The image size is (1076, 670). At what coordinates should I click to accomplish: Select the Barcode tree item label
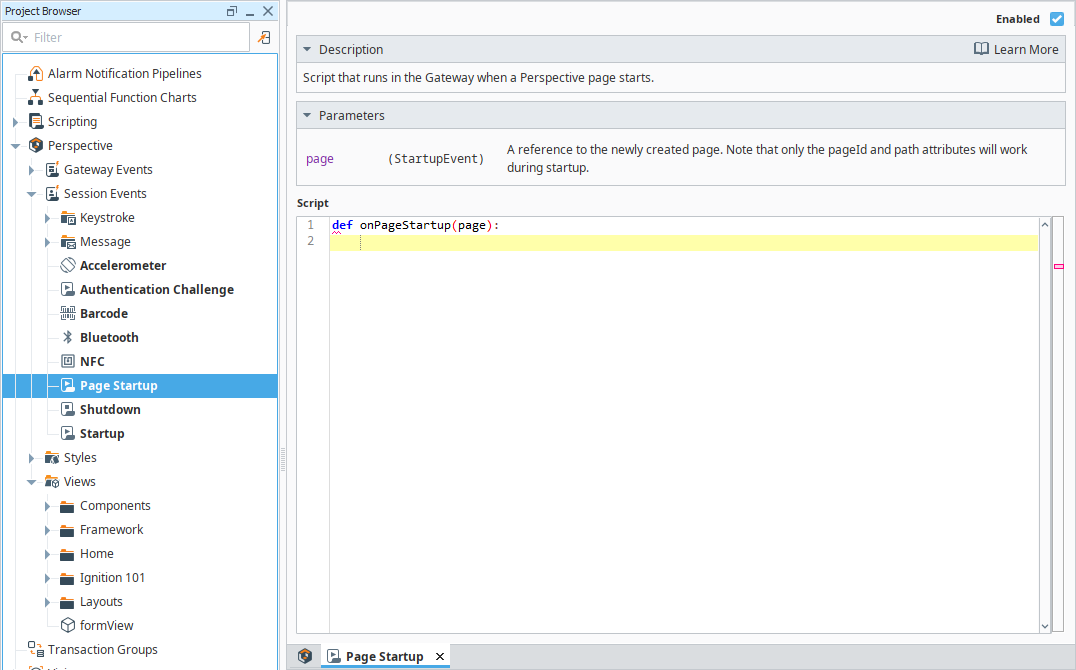tap(104, 313)
